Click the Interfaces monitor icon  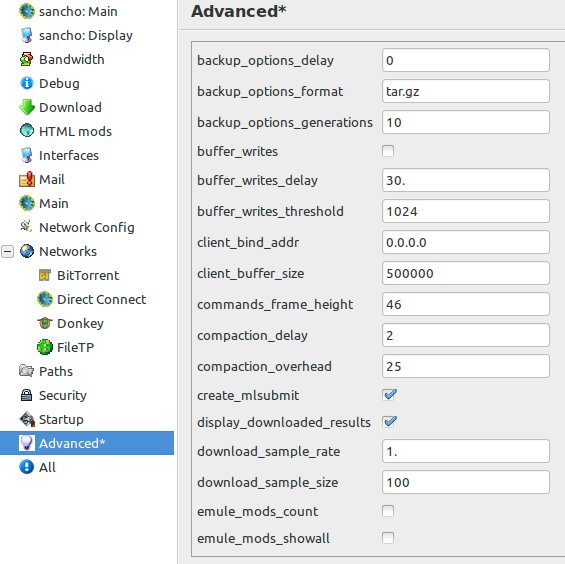[x=27, y=155]
